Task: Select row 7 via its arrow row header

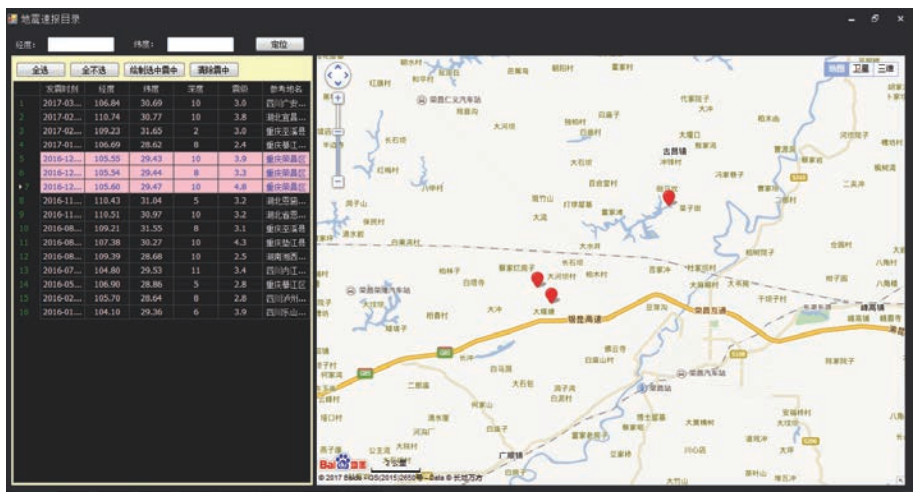Action: tap(26, 187)
